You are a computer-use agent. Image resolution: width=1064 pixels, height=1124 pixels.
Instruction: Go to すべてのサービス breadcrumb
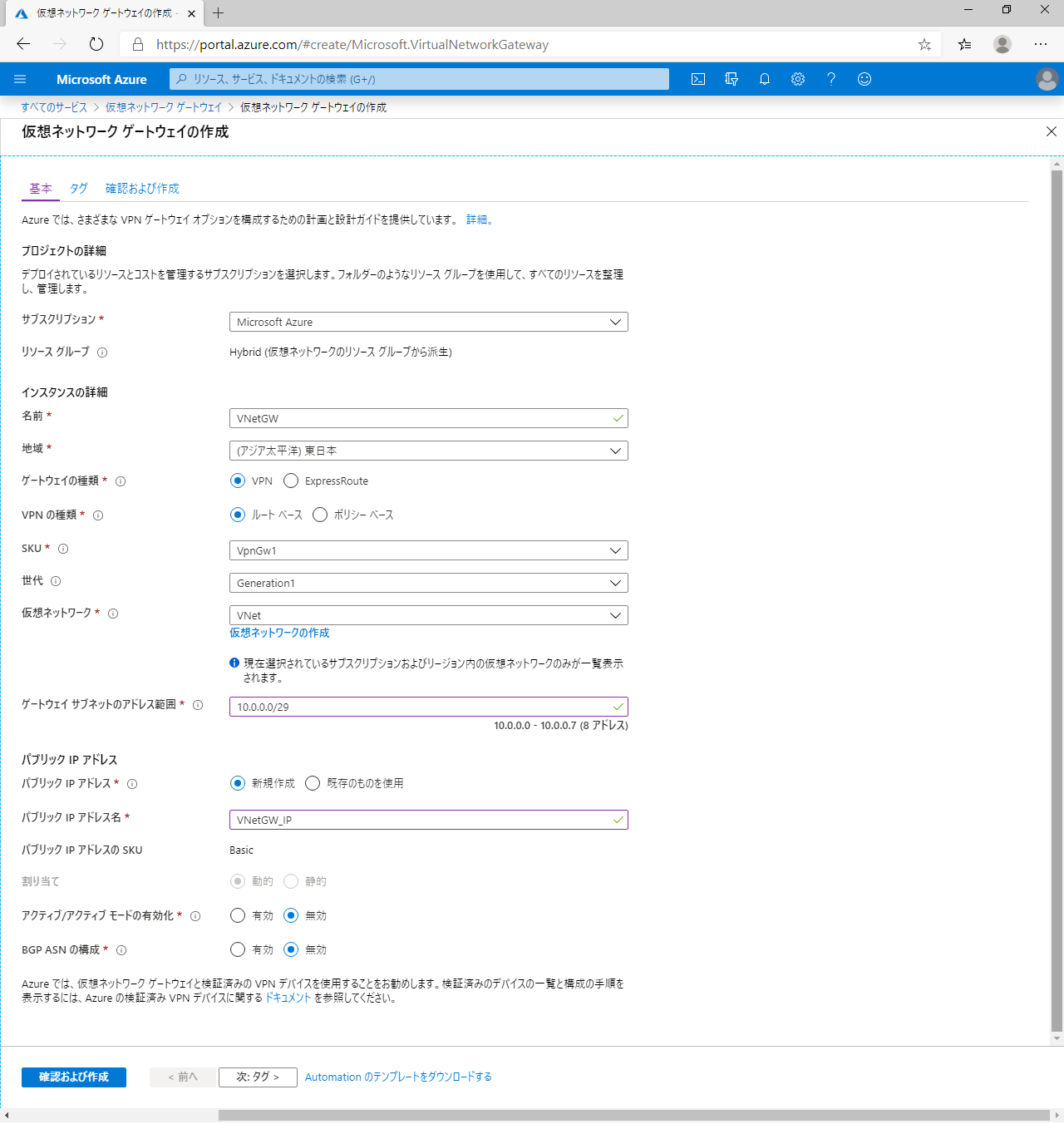pos(54,107)
